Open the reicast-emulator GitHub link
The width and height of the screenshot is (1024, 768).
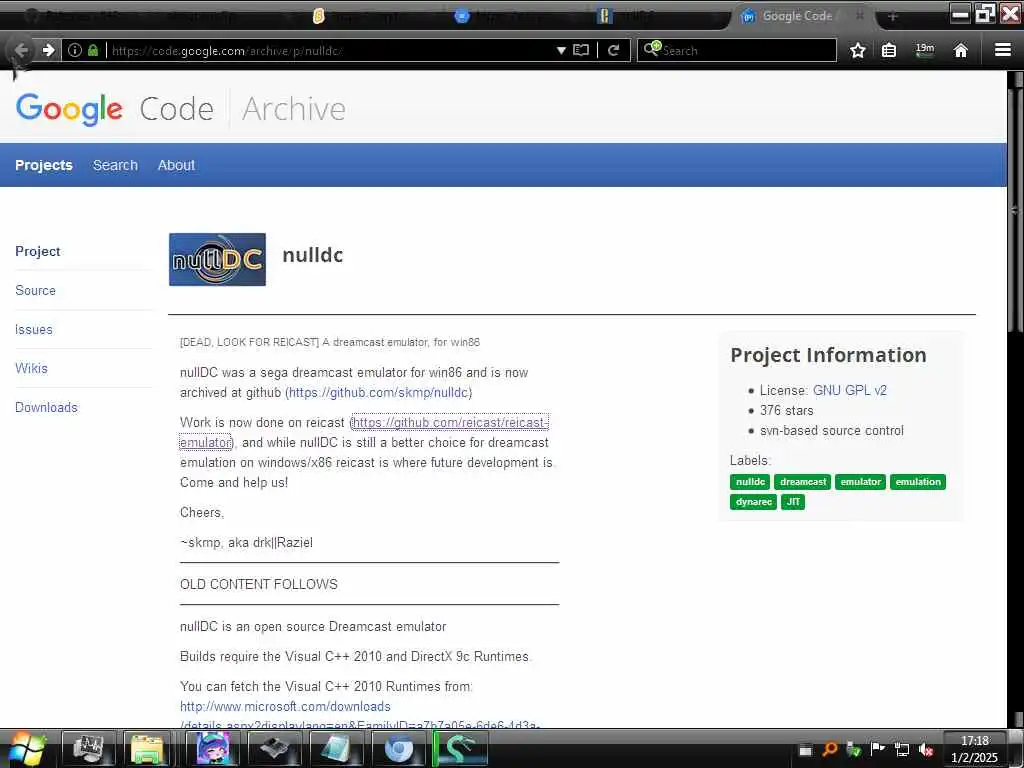pos(449,423)
